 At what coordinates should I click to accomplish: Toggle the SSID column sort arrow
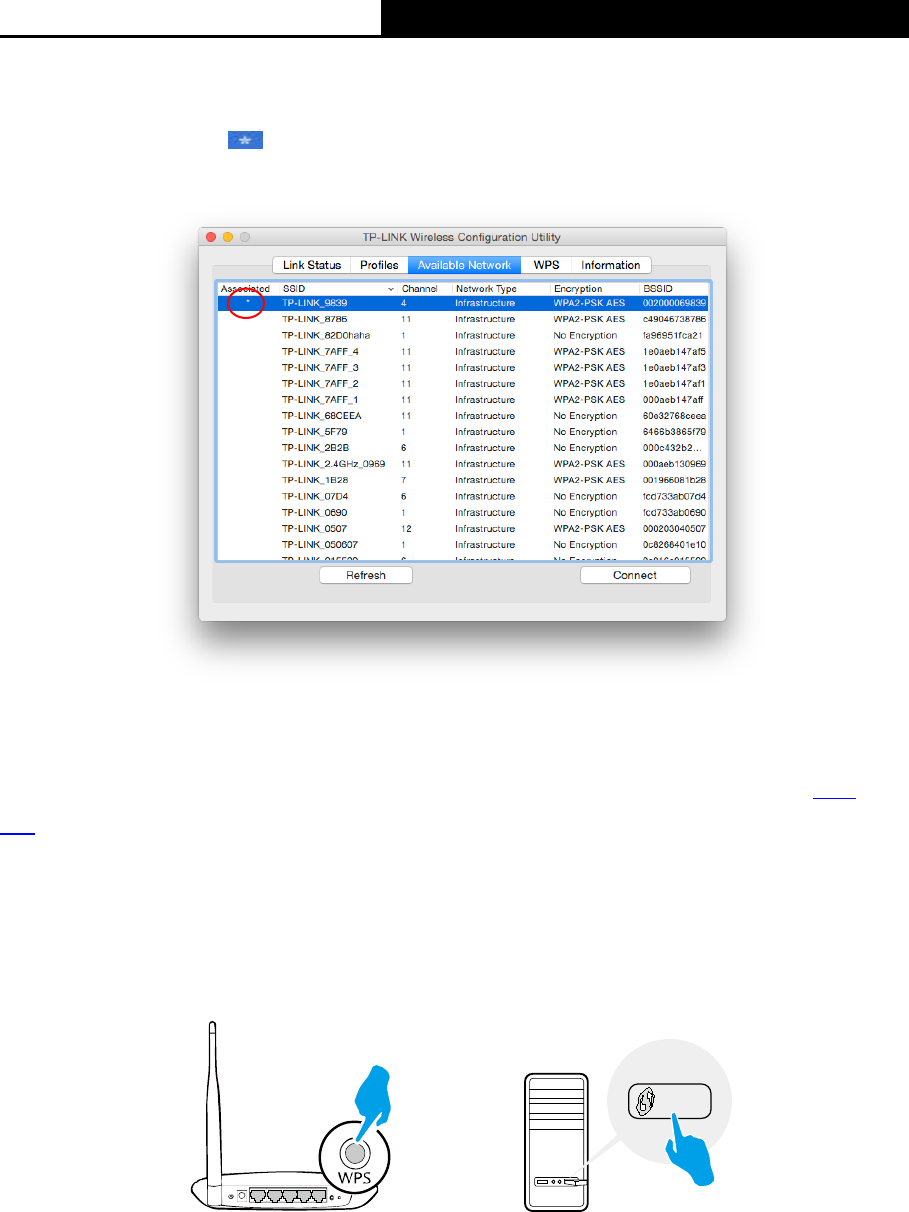coord(390,289)
